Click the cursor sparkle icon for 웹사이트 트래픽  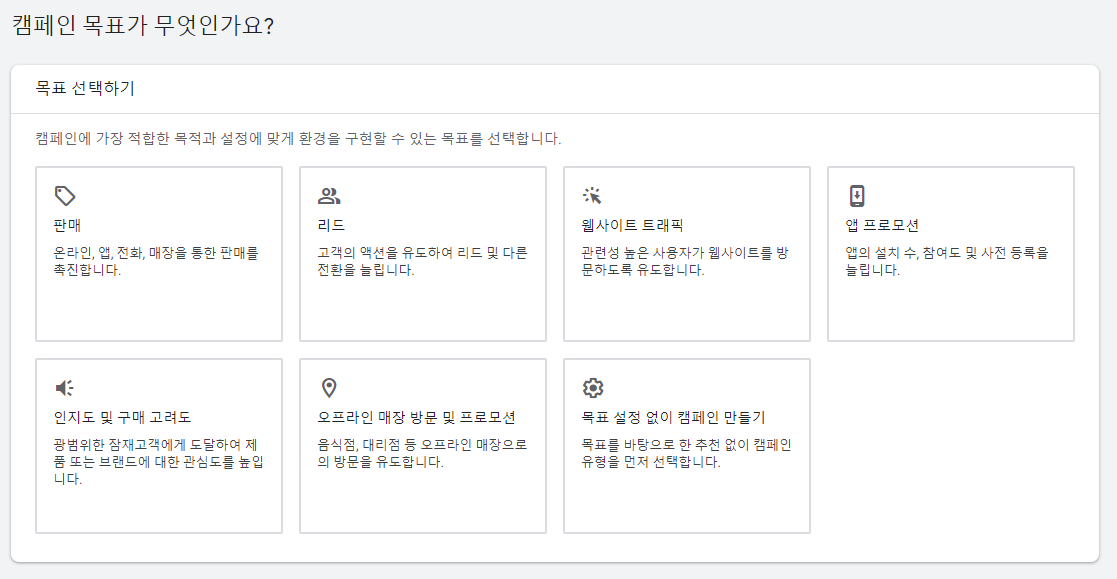593,196
